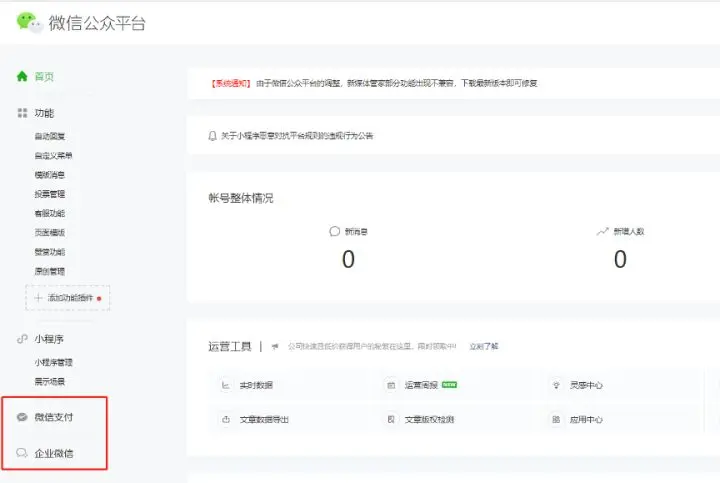Select 页面模版 in the sidebar
The width and height of the screenshot is (720, 483).
coord(50,233)
